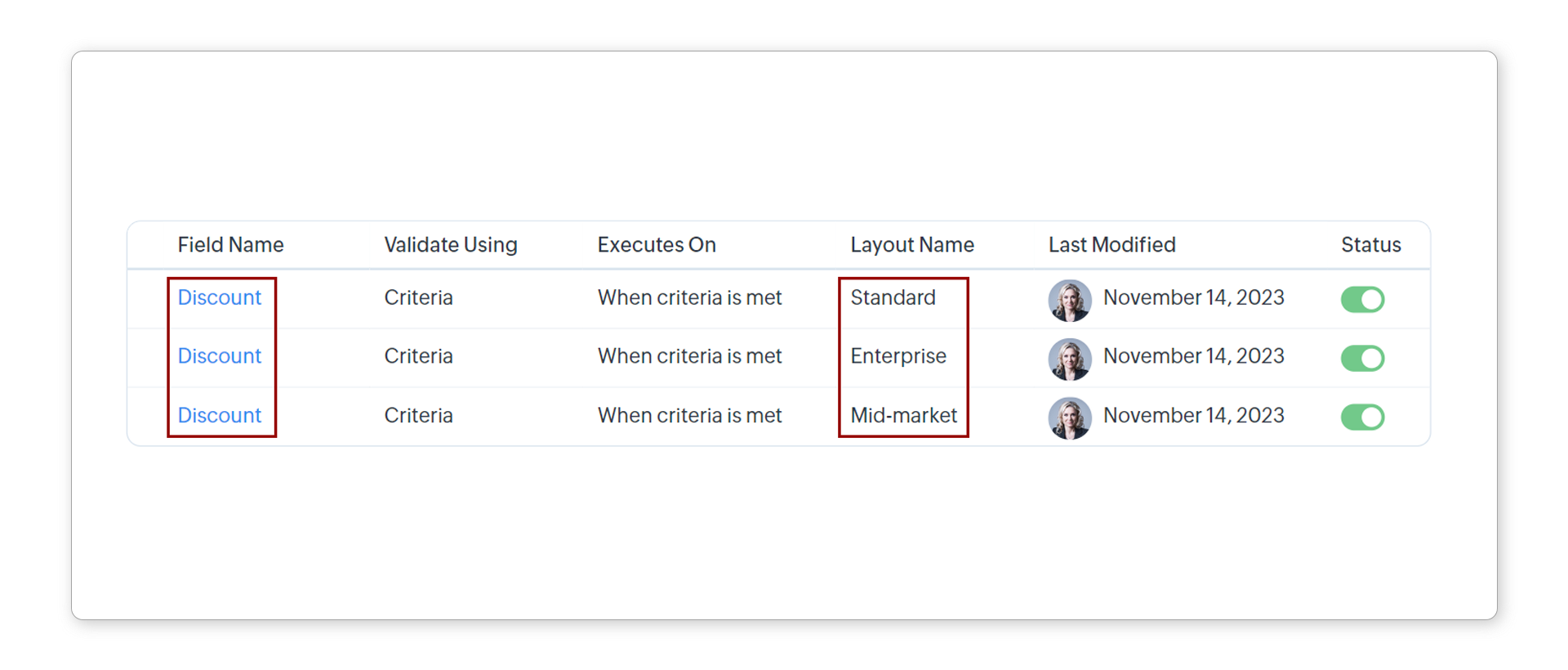Select the Standard layout name cell

point(893,297)
